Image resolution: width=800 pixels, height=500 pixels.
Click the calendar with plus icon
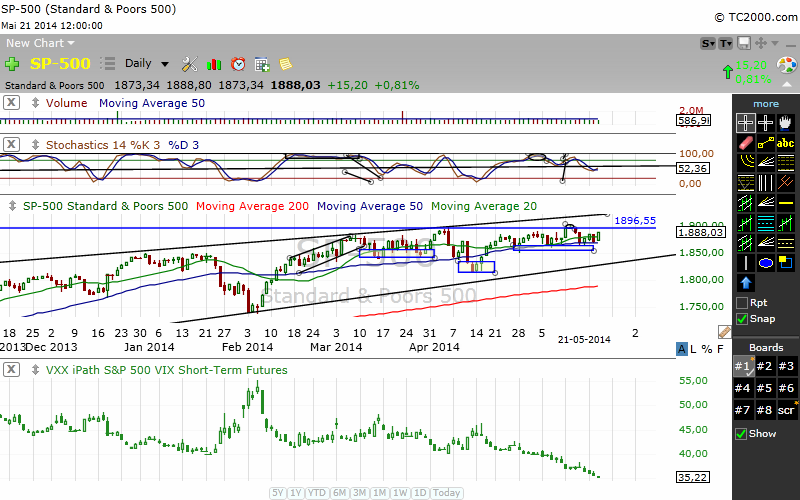click(262, 64)
